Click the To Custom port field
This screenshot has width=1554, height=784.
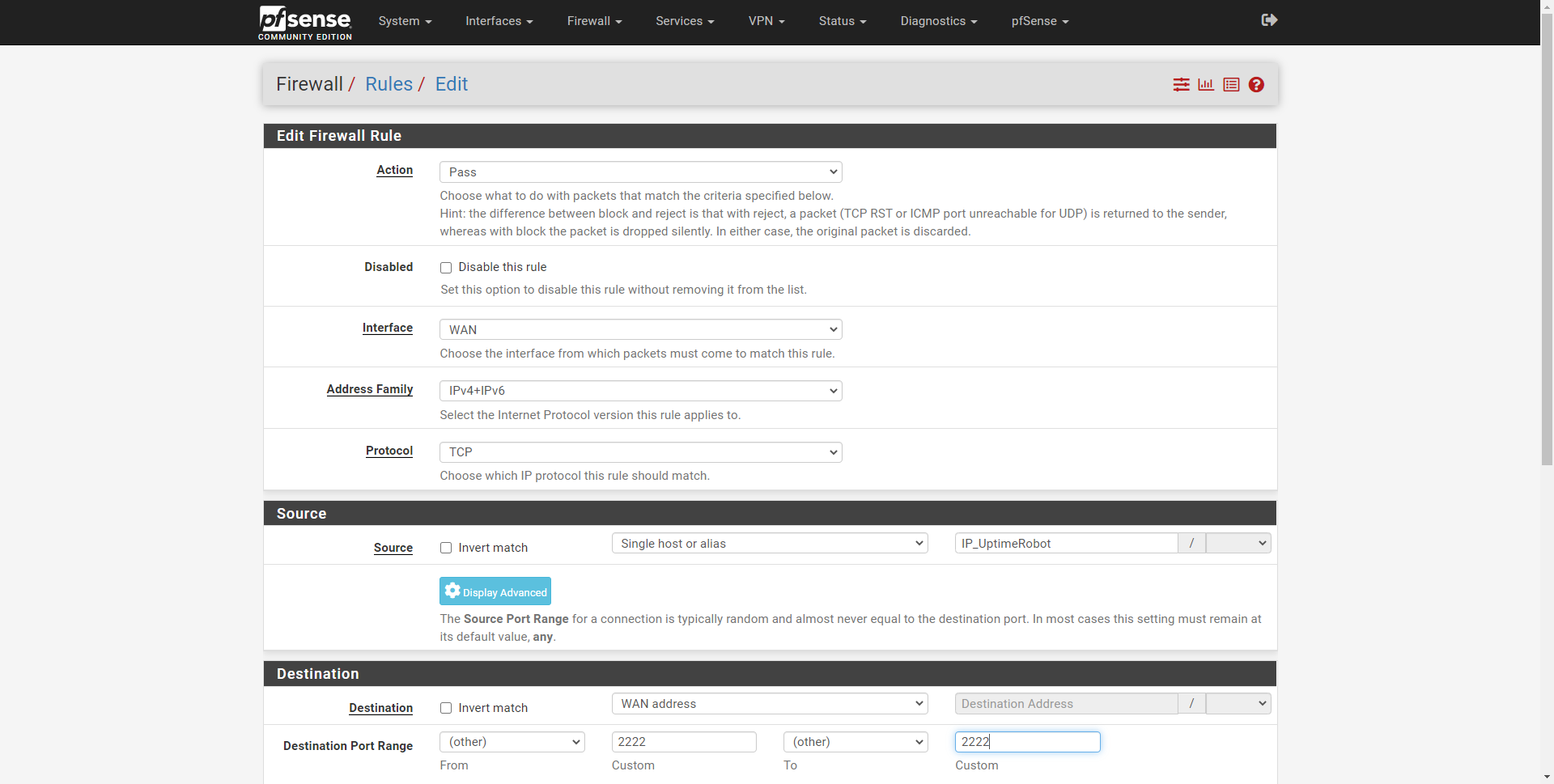pos(1027,742)
